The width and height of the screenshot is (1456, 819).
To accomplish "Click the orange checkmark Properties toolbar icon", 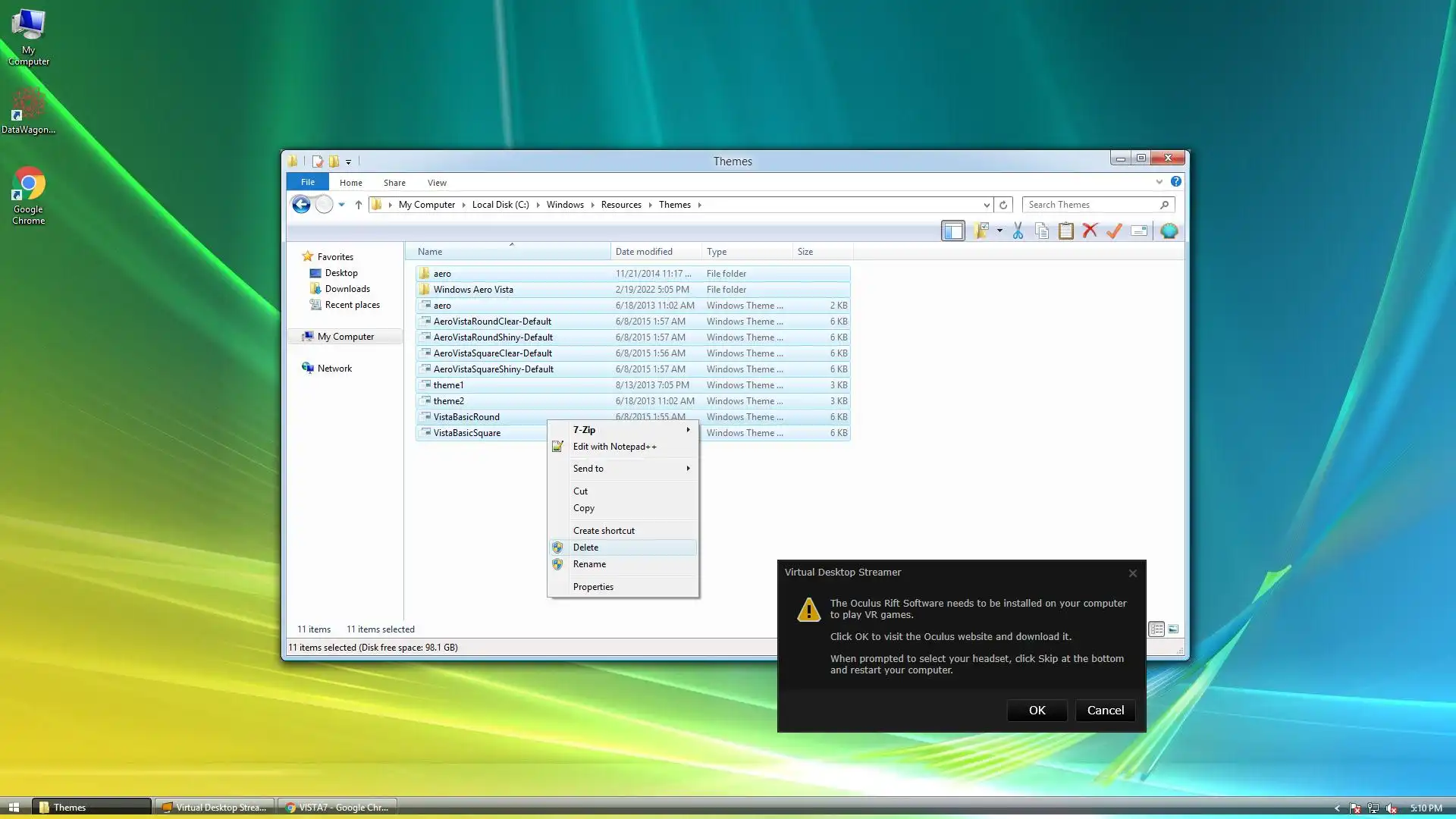I will click(x=1114, y=231).
